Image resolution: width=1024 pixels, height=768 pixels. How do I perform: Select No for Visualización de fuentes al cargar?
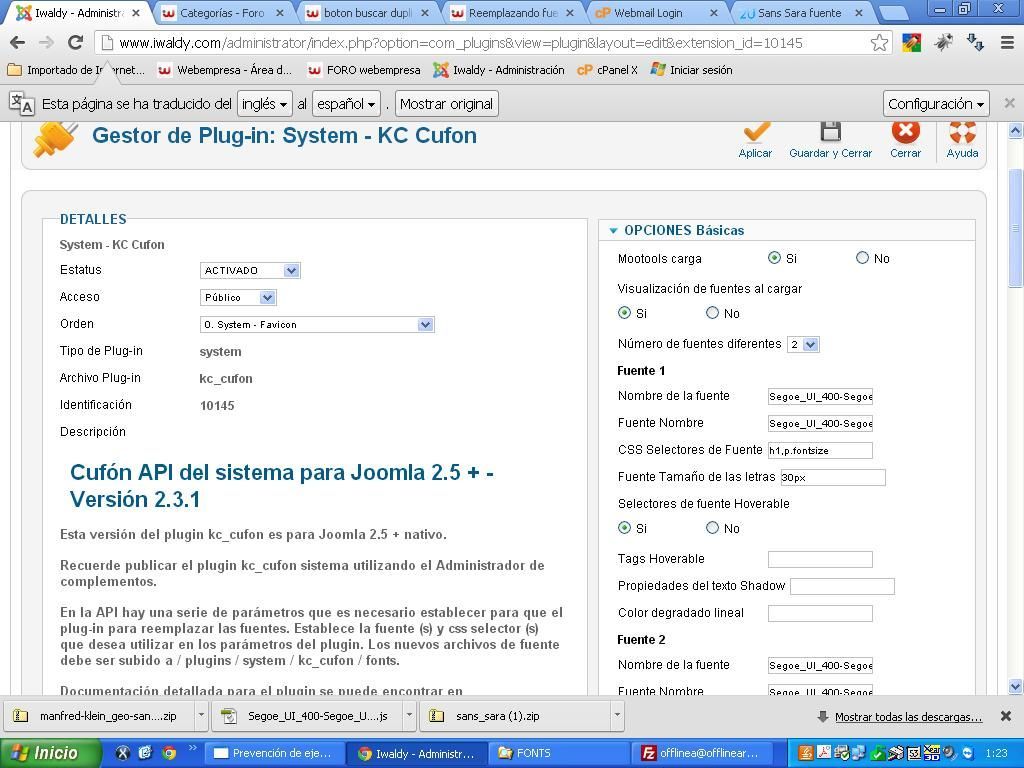point(712,313)
